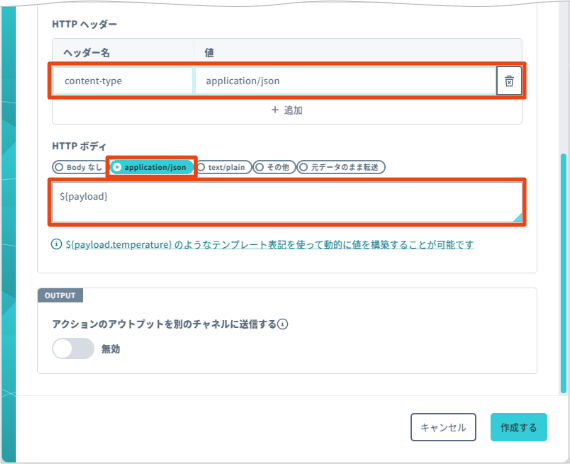
Task: Click the content-type header name field
Action: [123, 81]
